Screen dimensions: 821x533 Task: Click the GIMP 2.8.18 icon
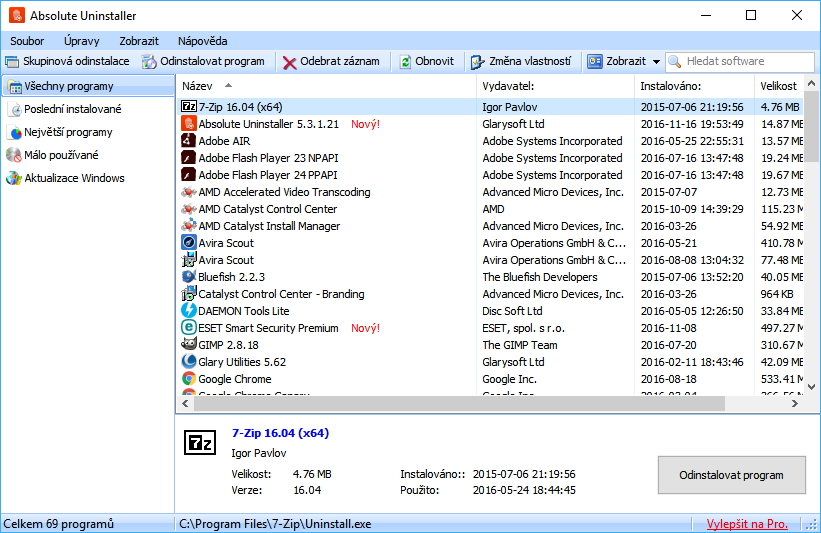pos(188,344)
